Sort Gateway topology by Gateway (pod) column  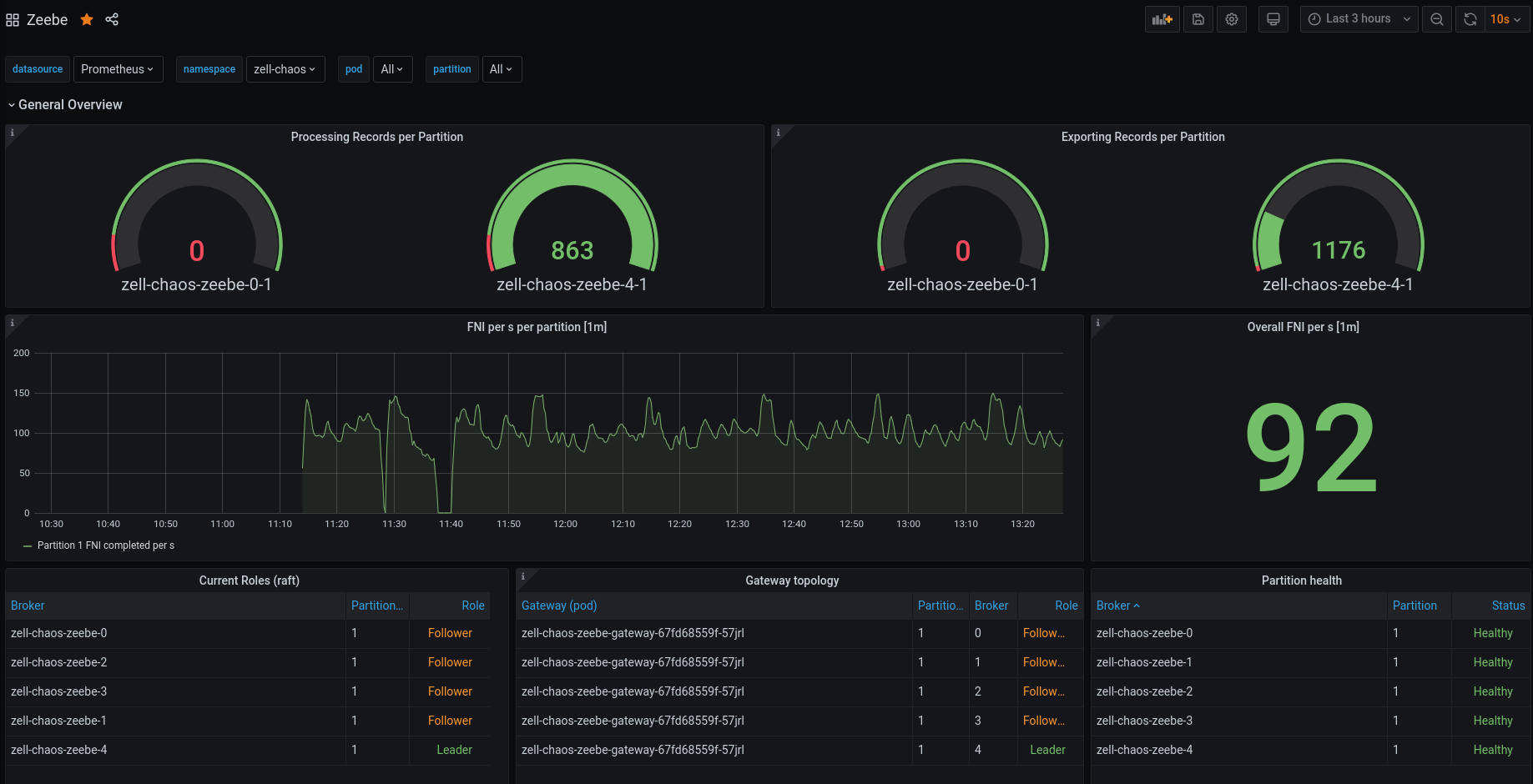pos(559,606)
